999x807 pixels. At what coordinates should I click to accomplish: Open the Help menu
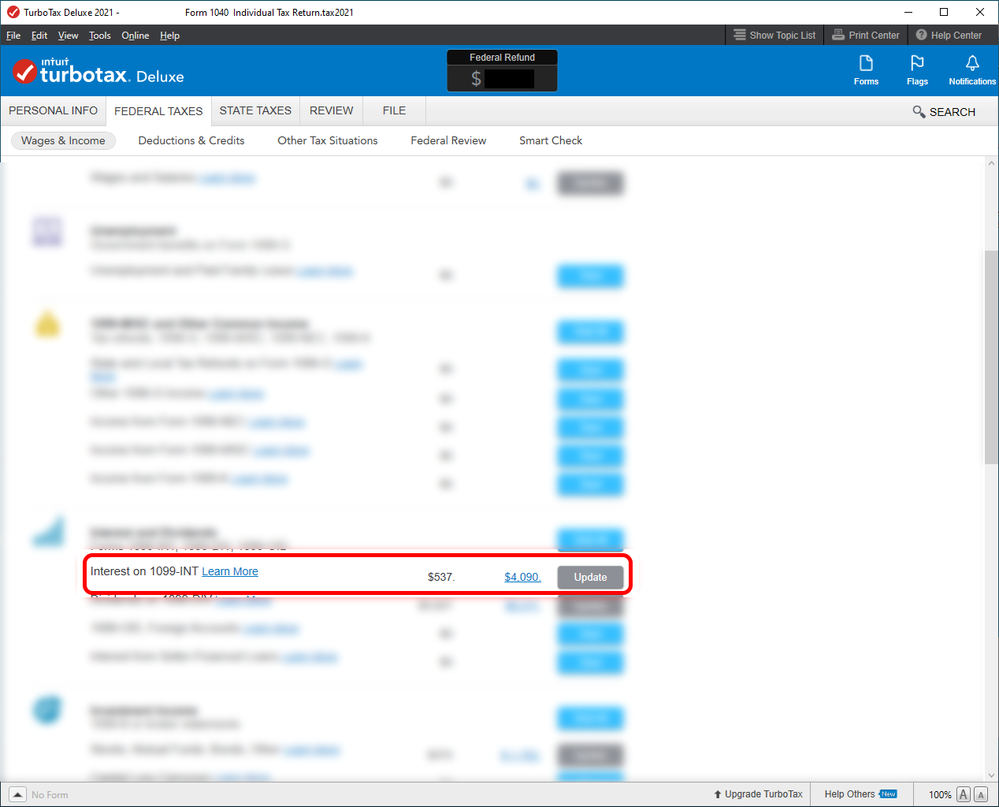pyautogui.click(x=169, y=36)
